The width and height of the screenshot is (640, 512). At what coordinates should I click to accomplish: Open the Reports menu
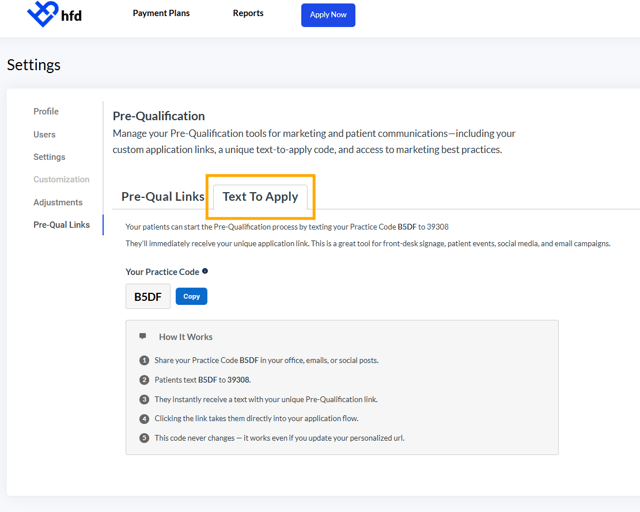pyautogui.click(x=248, y=13)
